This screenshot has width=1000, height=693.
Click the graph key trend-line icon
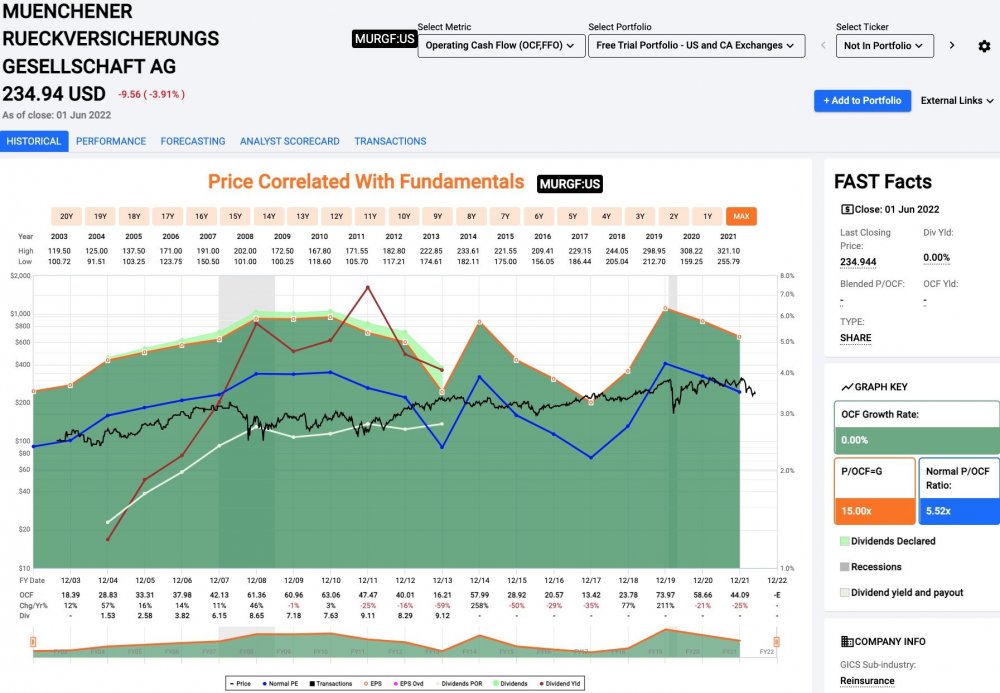846,387
